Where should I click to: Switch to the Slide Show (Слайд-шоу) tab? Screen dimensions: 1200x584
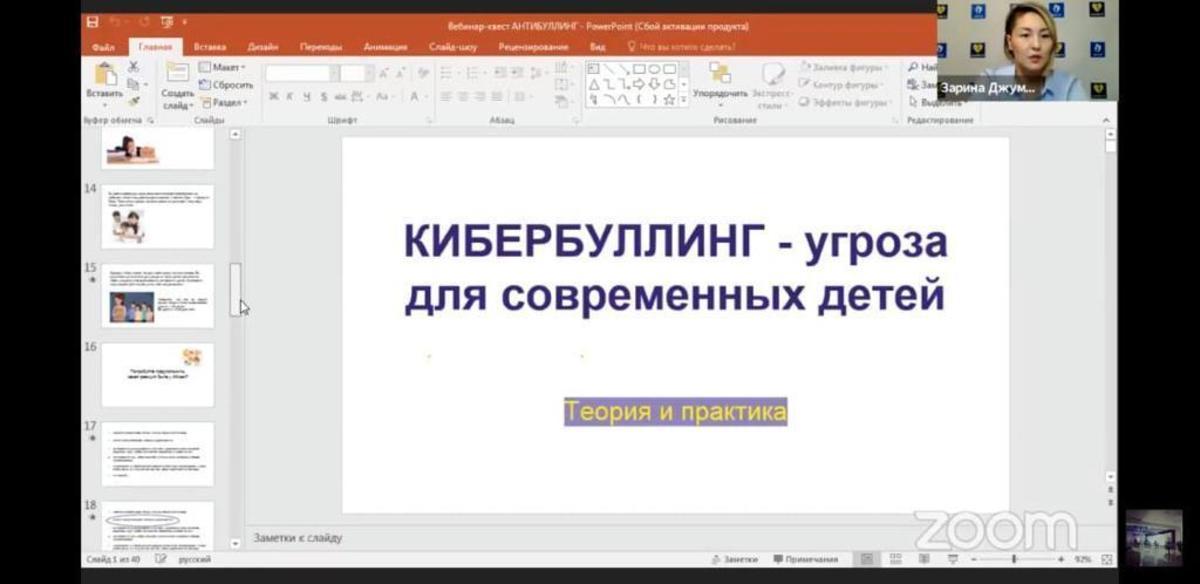coord(453,47)
